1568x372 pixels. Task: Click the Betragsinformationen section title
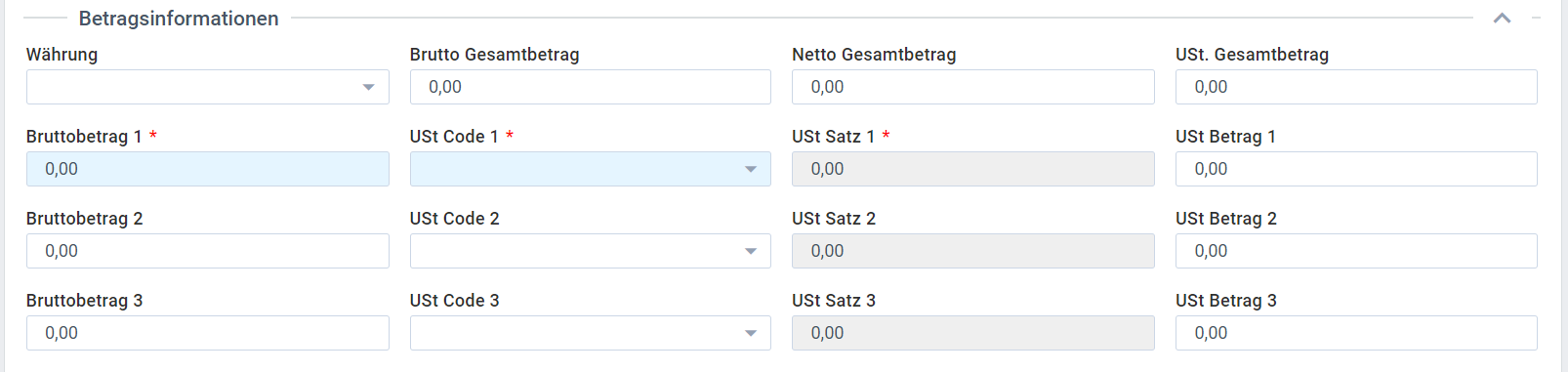(x=179, y=19)
